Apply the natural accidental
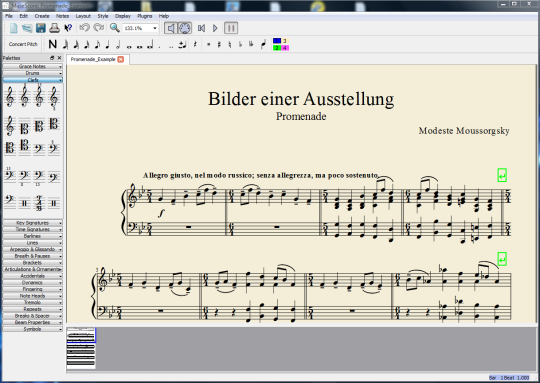Viewport: 540px width, 383px height. (230, 44)
